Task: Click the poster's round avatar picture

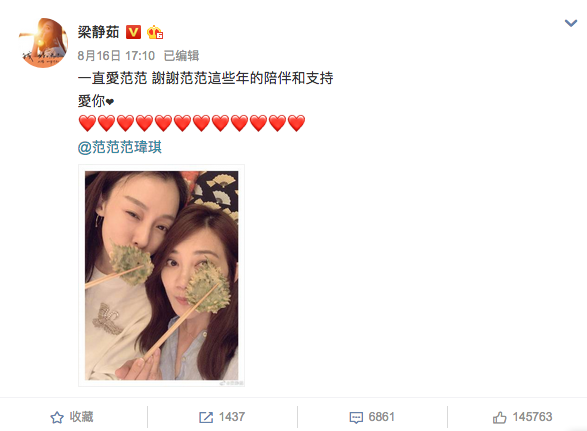Action: click(43, 43)
